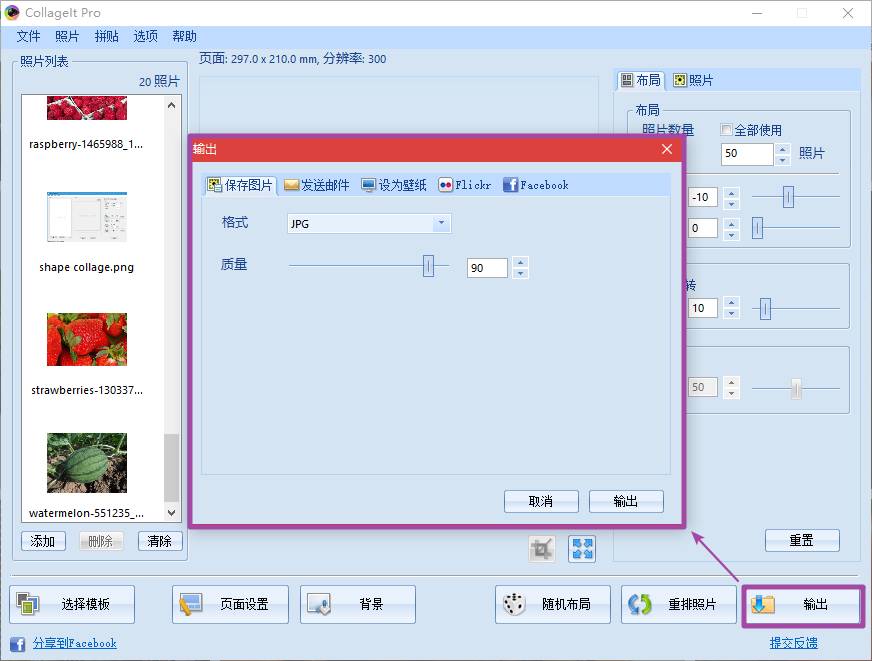This screenshot has width=872, height=661.
Task: Switch to the Flickr tab
Action: pos(465,185)
